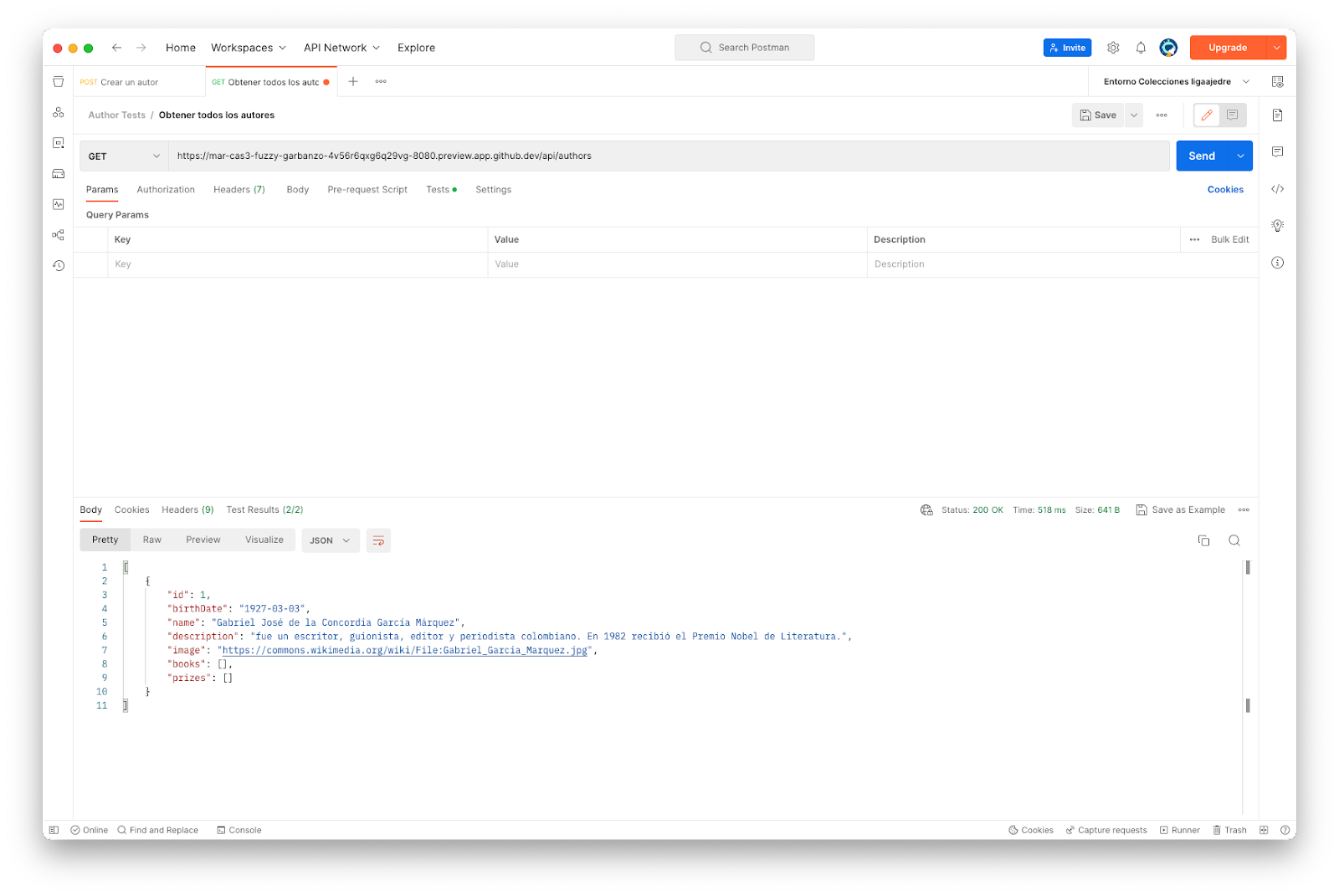Open the settings gear icon
Screen dimensions: 1339x896
[1113, 48]
